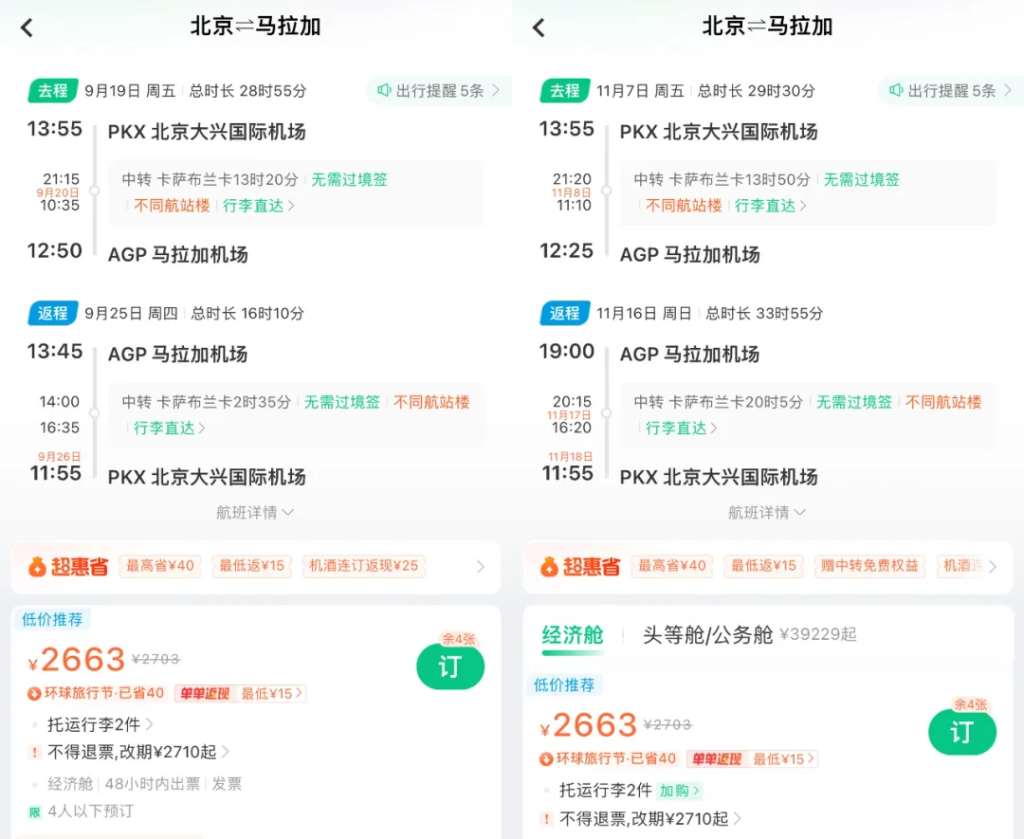Tap the green 订 button on the right
The height and width of the screenshot is (839, 1024).
(x=962, y=732)
